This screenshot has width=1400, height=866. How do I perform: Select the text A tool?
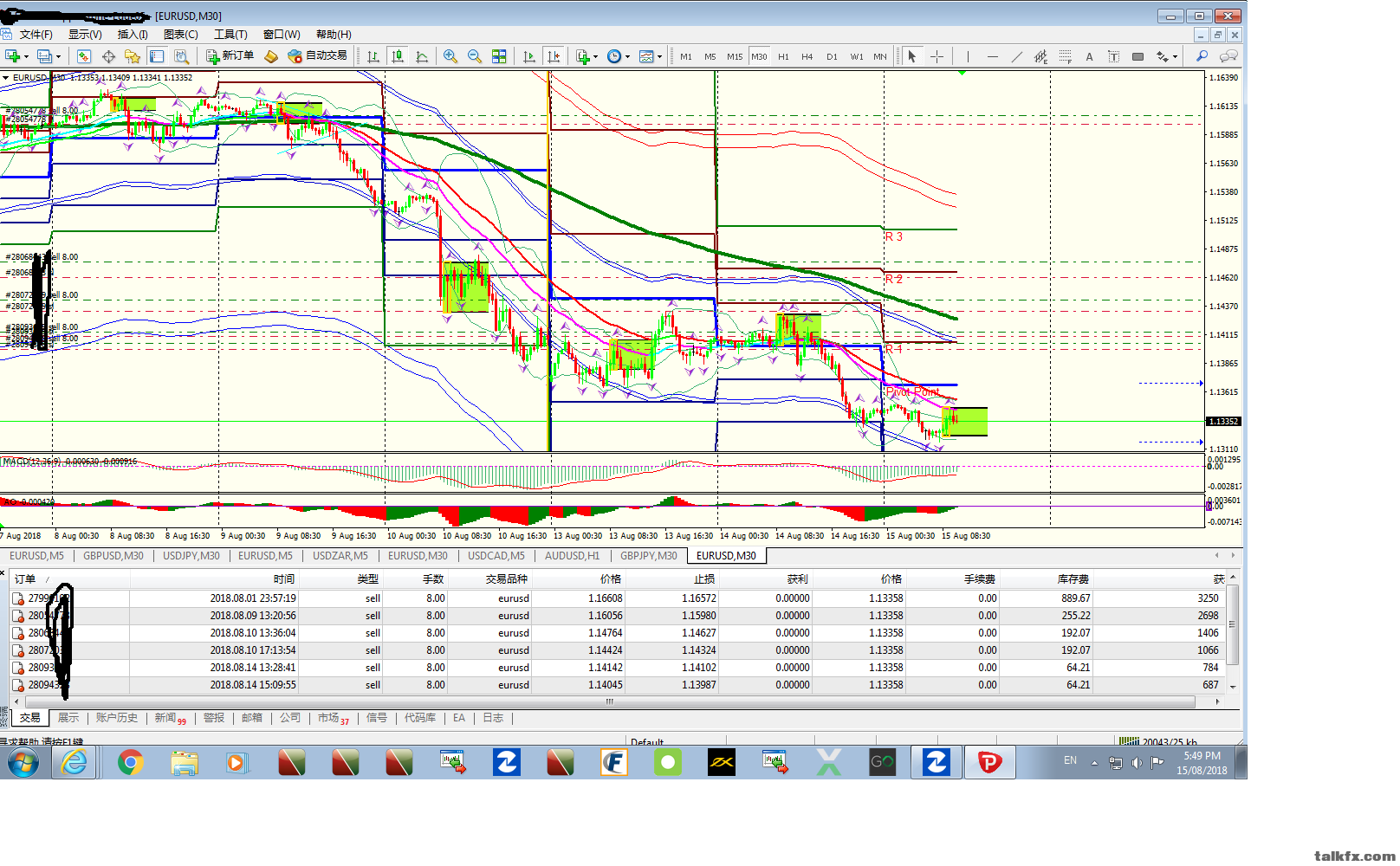(1089, 56)
